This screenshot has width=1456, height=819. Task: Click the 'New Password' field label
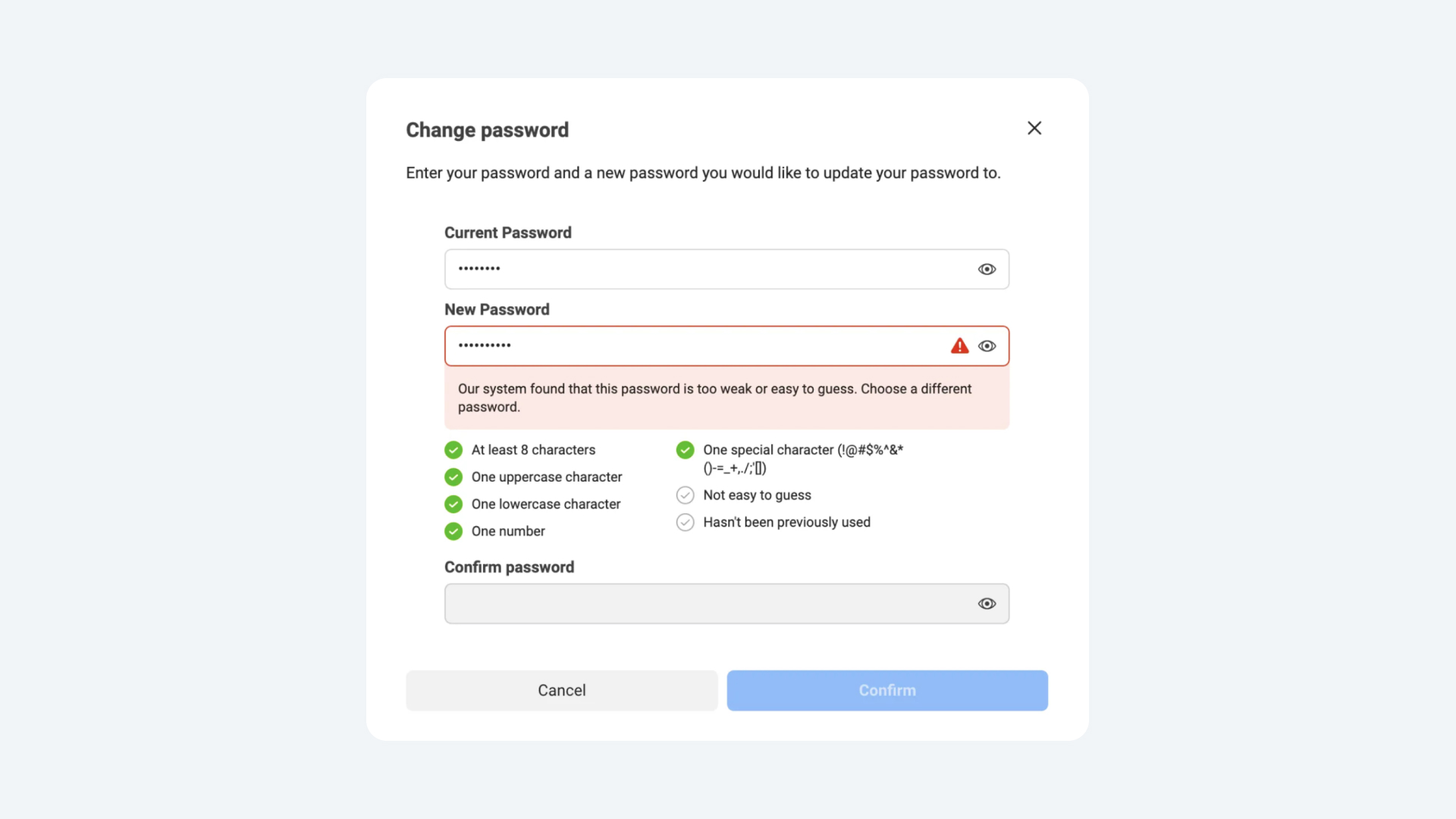click(x=496, y=309)
